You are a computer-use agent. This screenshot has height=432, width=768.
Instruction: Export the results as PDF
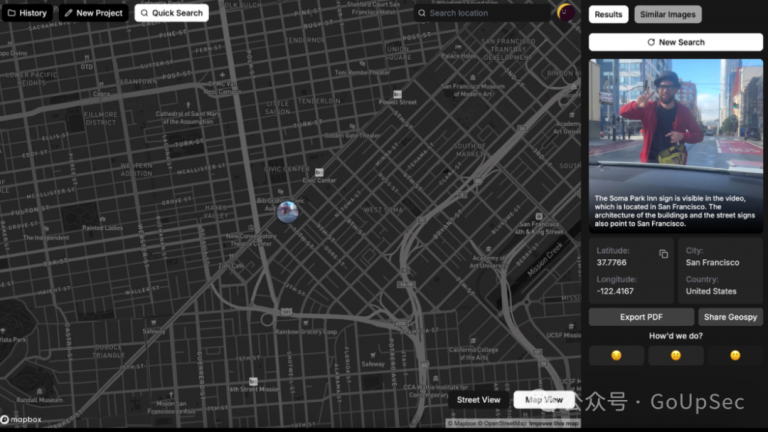point(640,317)
